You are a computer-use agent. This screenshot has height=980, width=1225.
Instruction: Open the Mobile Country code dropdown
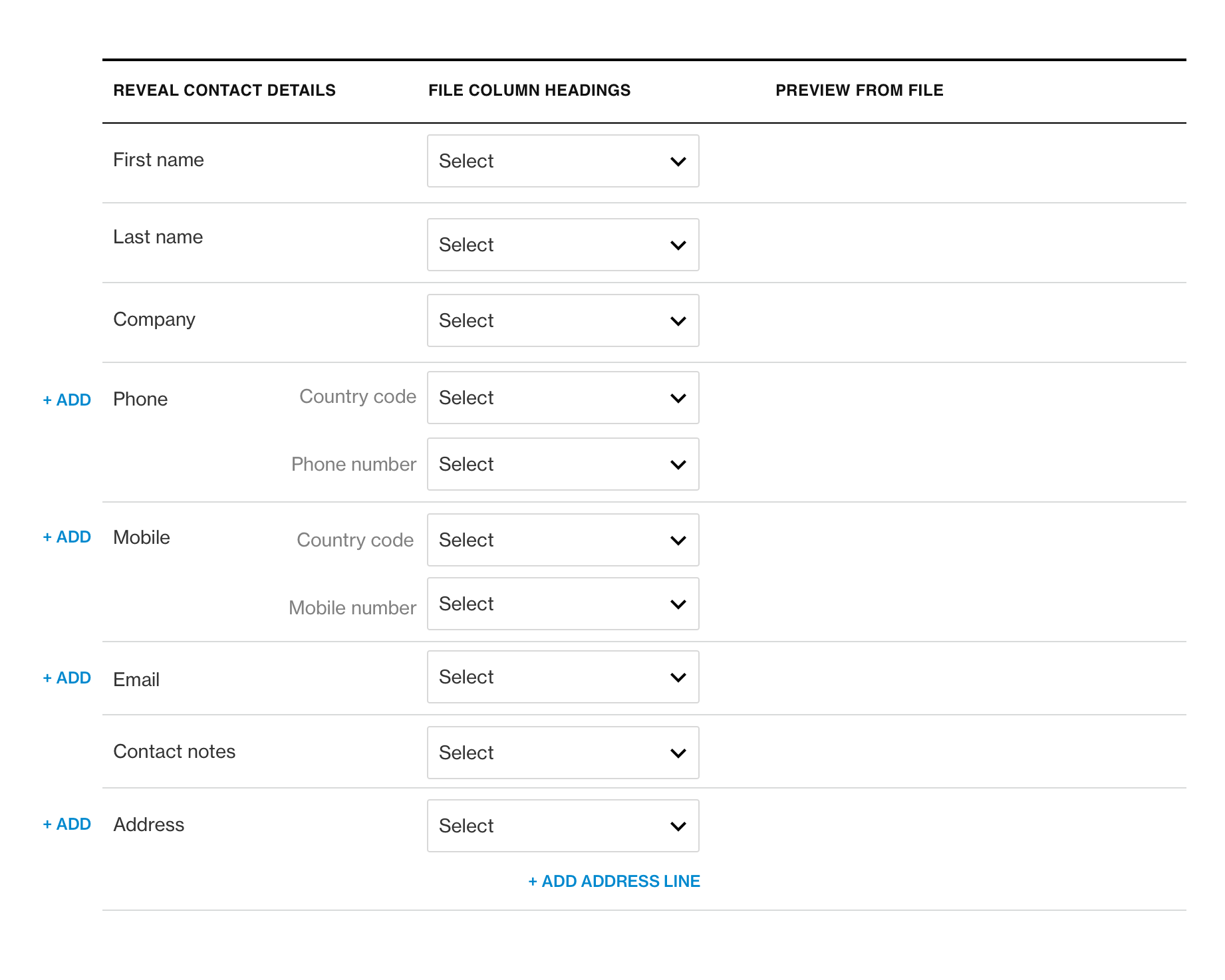(x=563, y=540)
